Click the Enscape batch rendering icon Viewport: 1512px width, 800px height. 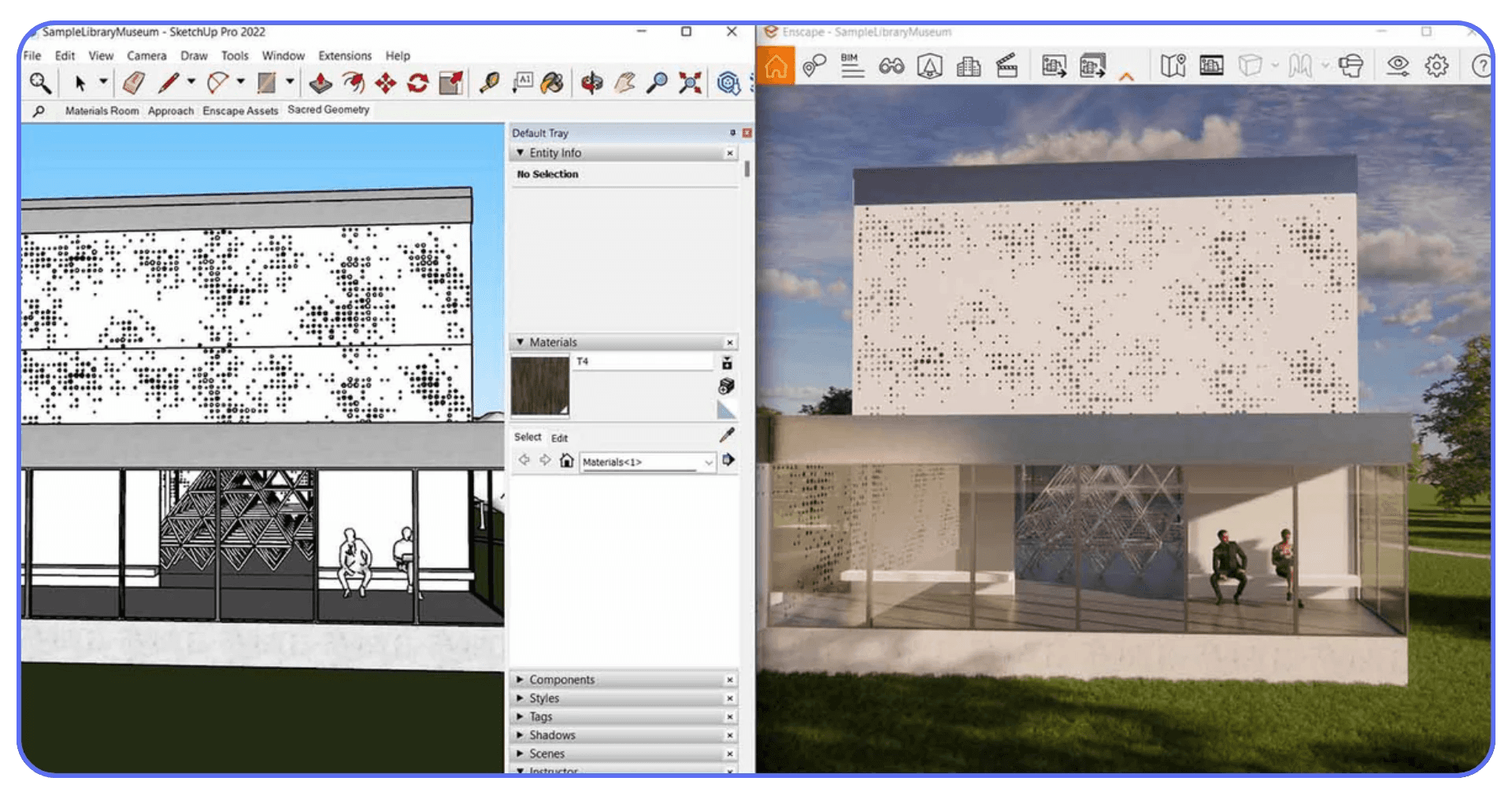[x=1093, y=66]
